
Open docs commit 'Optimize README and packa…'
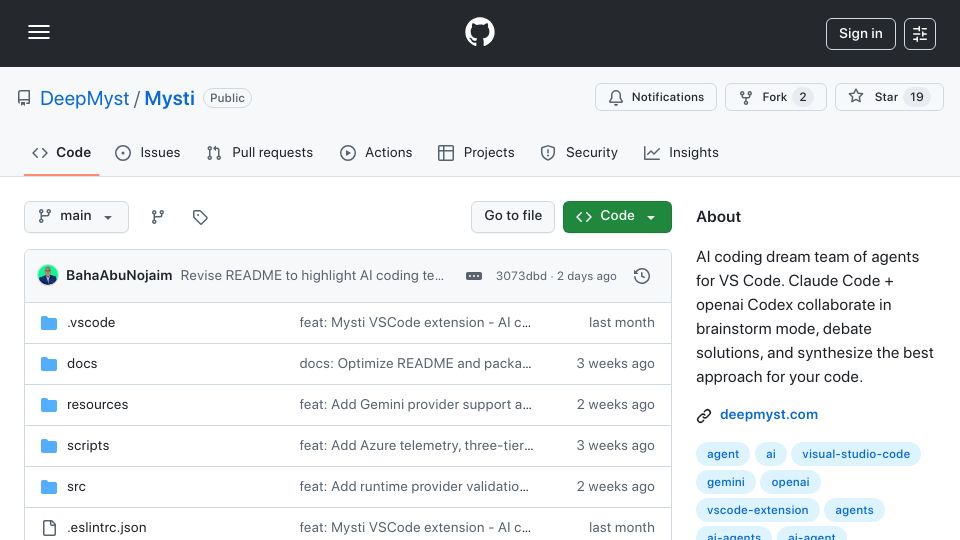tap(415, 364)
